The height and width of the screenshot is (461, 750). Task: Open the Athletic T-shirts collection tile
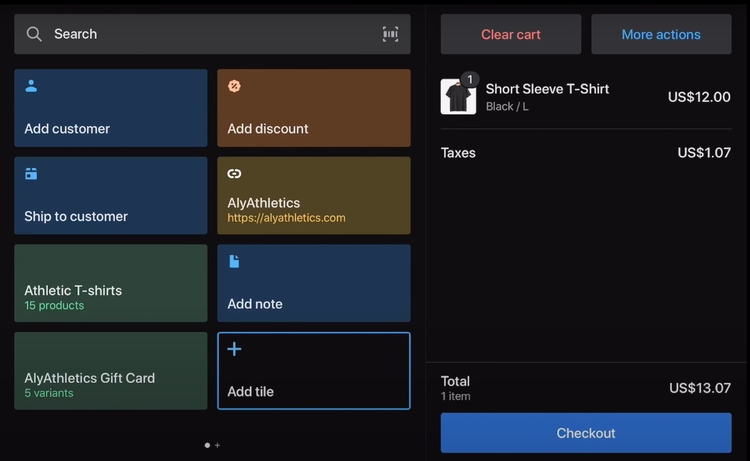tap(111, 283)
